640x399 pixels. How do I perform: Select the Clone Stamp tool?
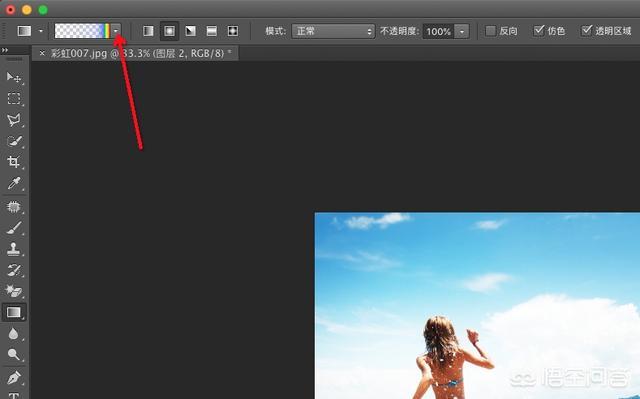13,249
